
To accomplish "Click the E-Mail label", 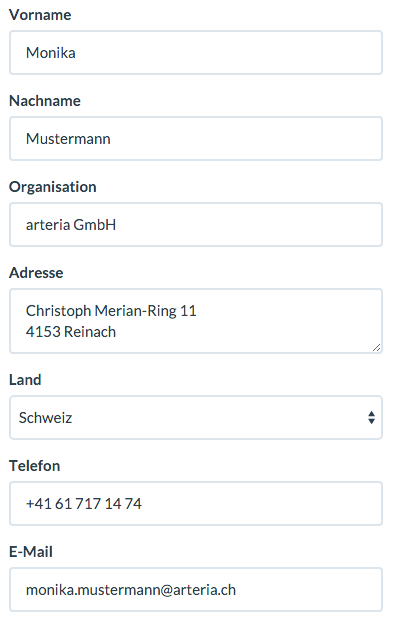I will (x=31, y=552).
